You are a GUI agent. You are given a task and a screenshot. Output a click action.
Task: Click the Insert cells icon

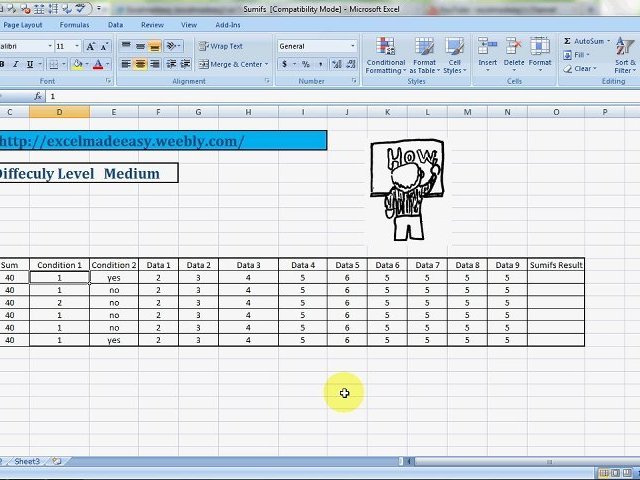[x=487, y=46]
